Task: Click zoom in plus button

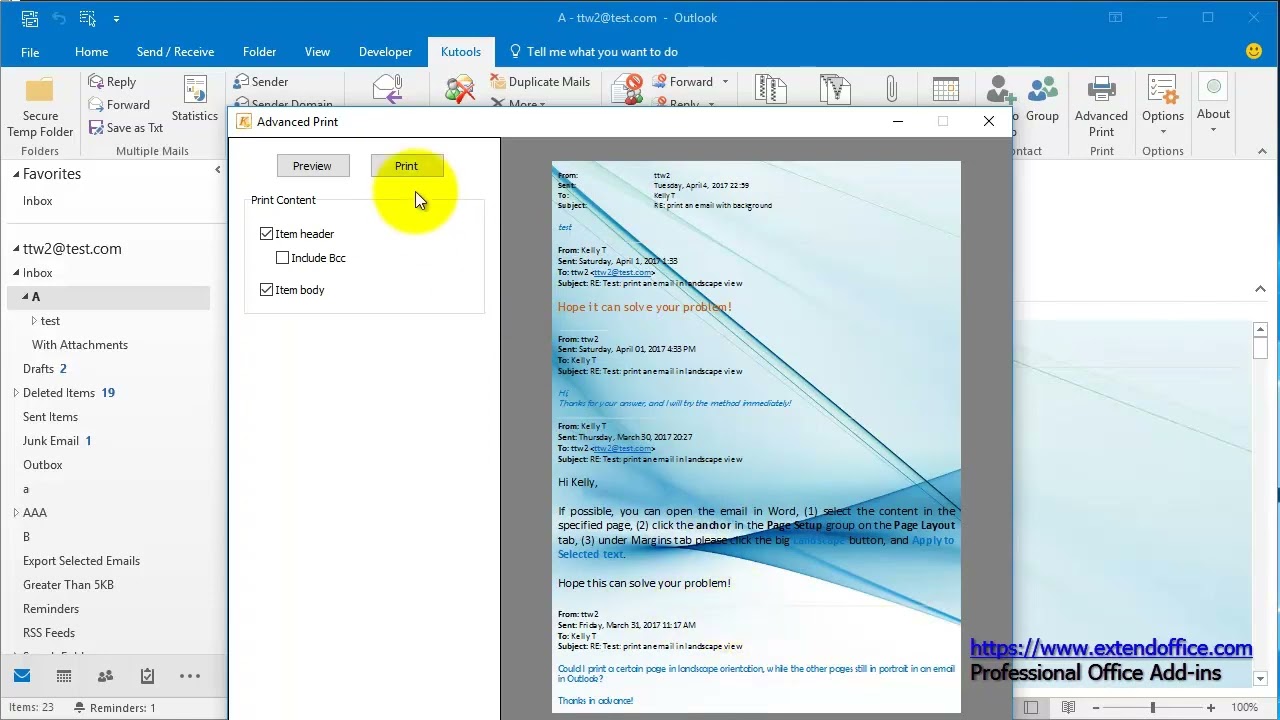Action: click(x=1211, y=707)
